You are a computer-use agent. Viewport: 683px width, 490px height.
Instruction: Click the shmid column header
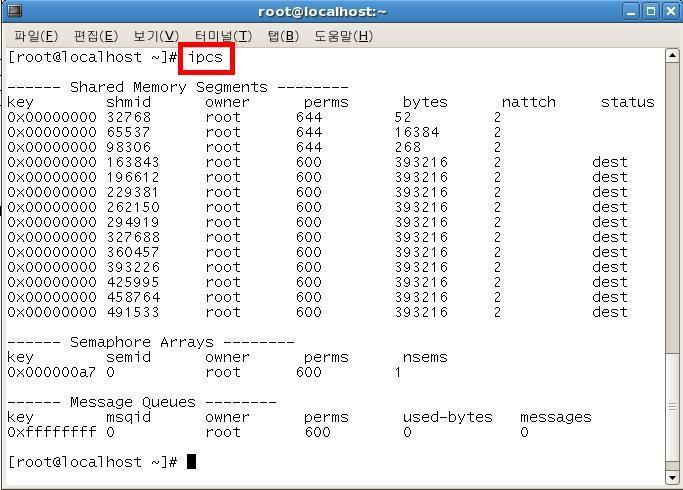[x=128, y=102]
